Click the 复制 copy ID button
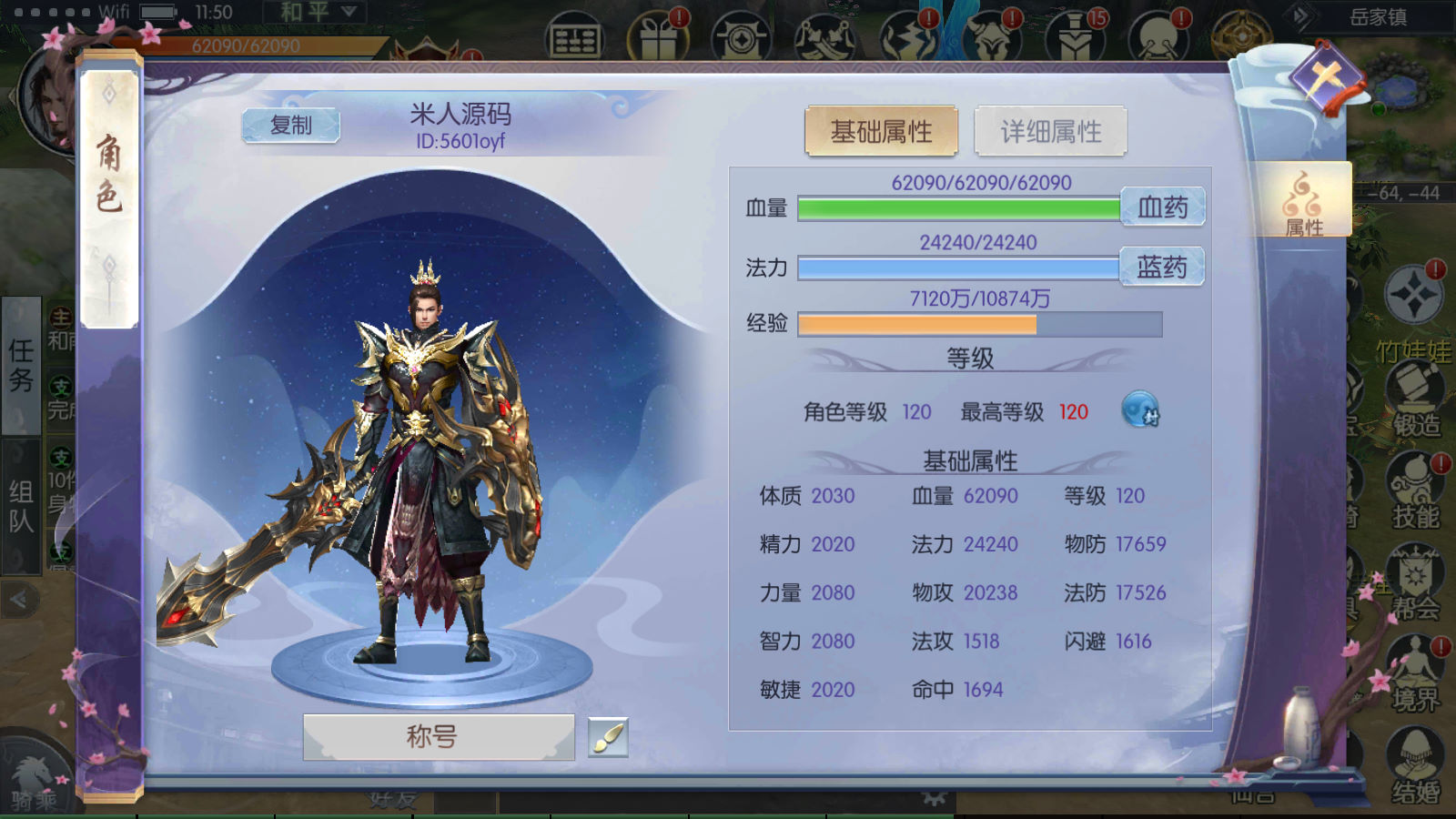 click(x=291, y=126)
